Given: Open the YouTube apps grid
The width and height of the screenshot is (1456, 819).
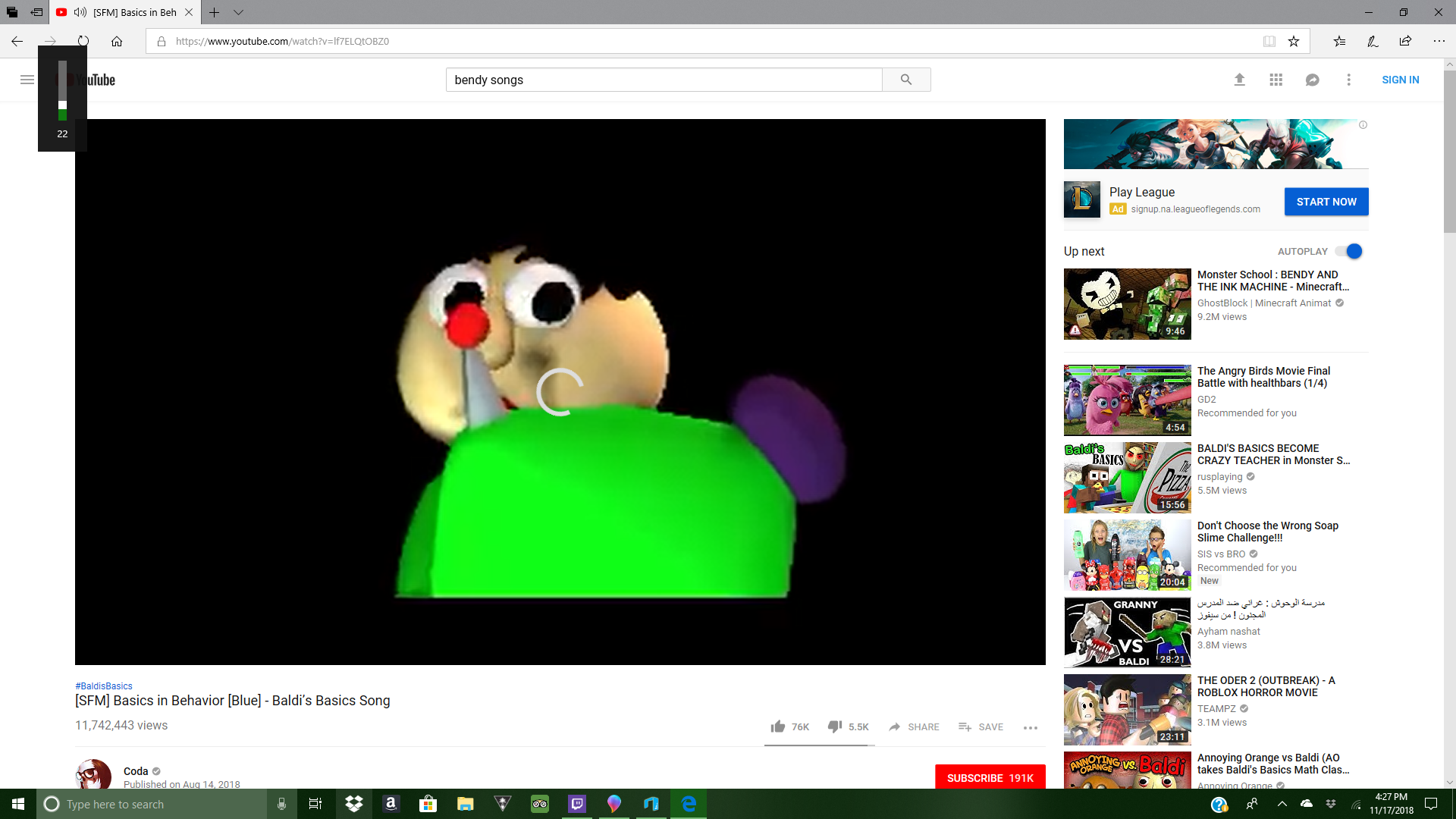Looking at the screenshot, I should pos(1276,80).
